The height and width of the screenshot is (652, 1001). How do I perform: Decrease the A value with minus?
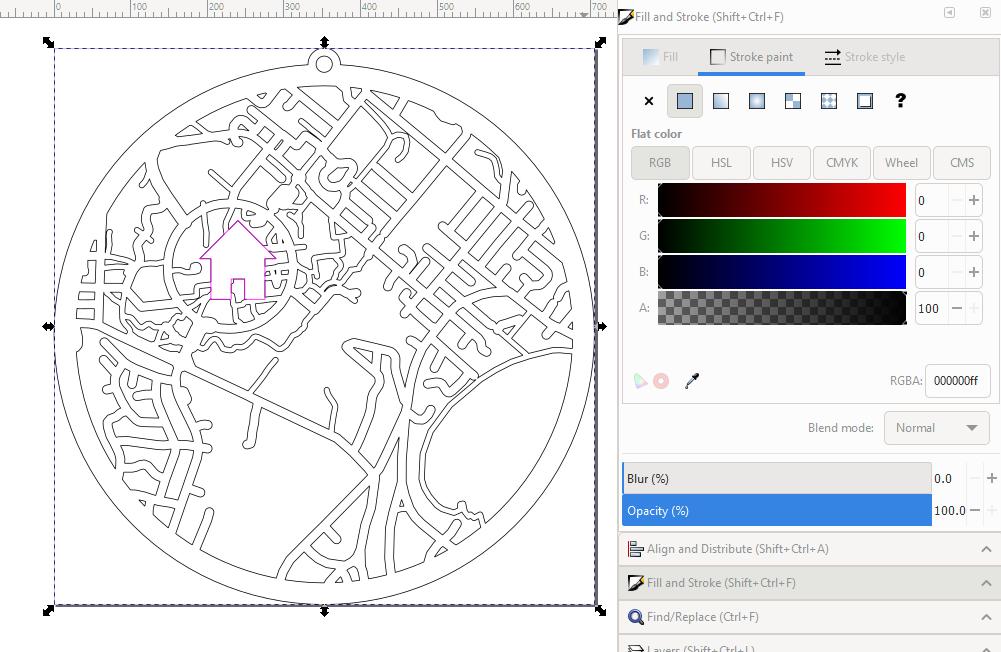pyautogui.click(x=956, y=308)
